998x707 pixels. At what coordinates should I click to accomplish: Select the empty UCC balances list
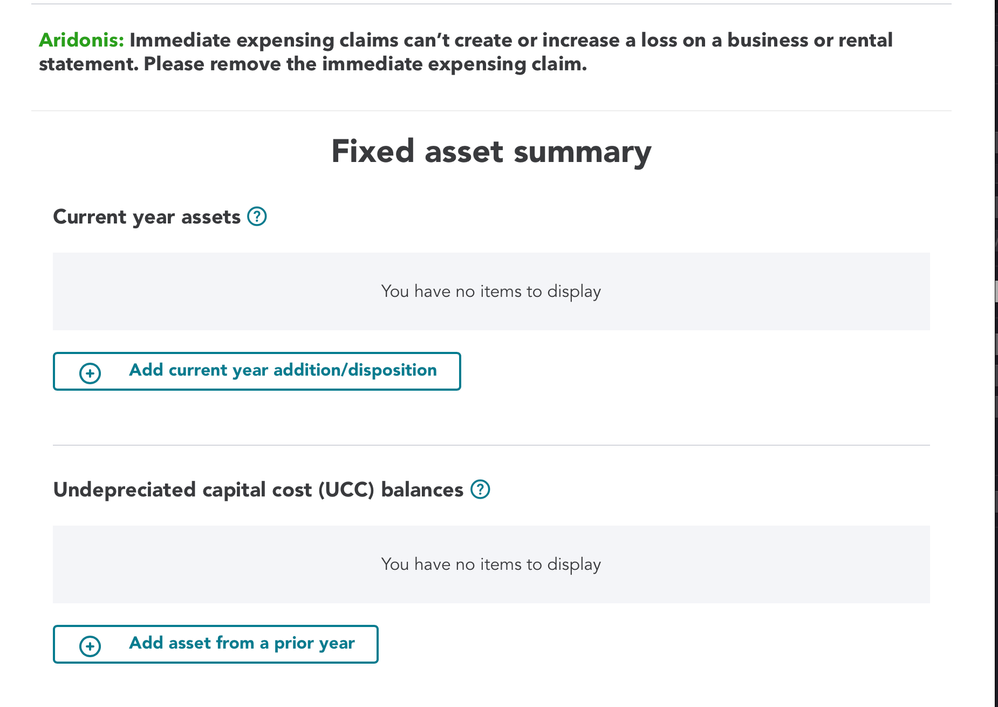pos(491,564)
